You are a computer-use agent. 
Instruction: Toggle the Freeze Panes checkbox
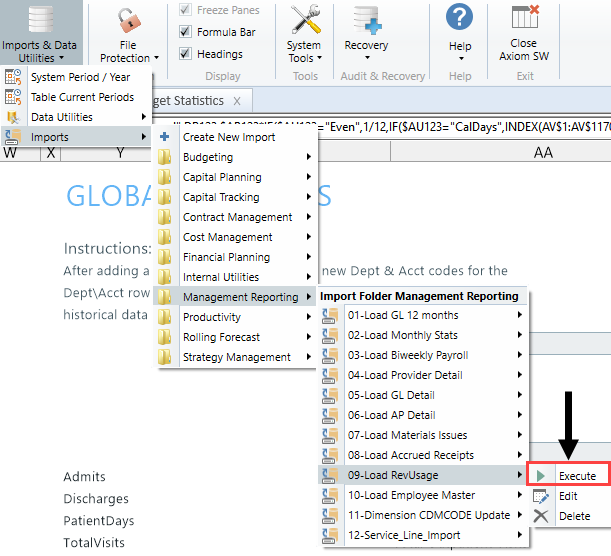pos(185,10)
